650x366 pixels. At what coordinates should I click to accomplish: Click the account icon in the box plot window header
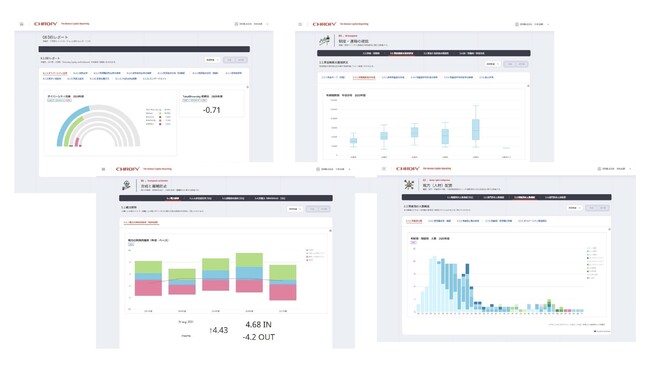click(517, 24)
